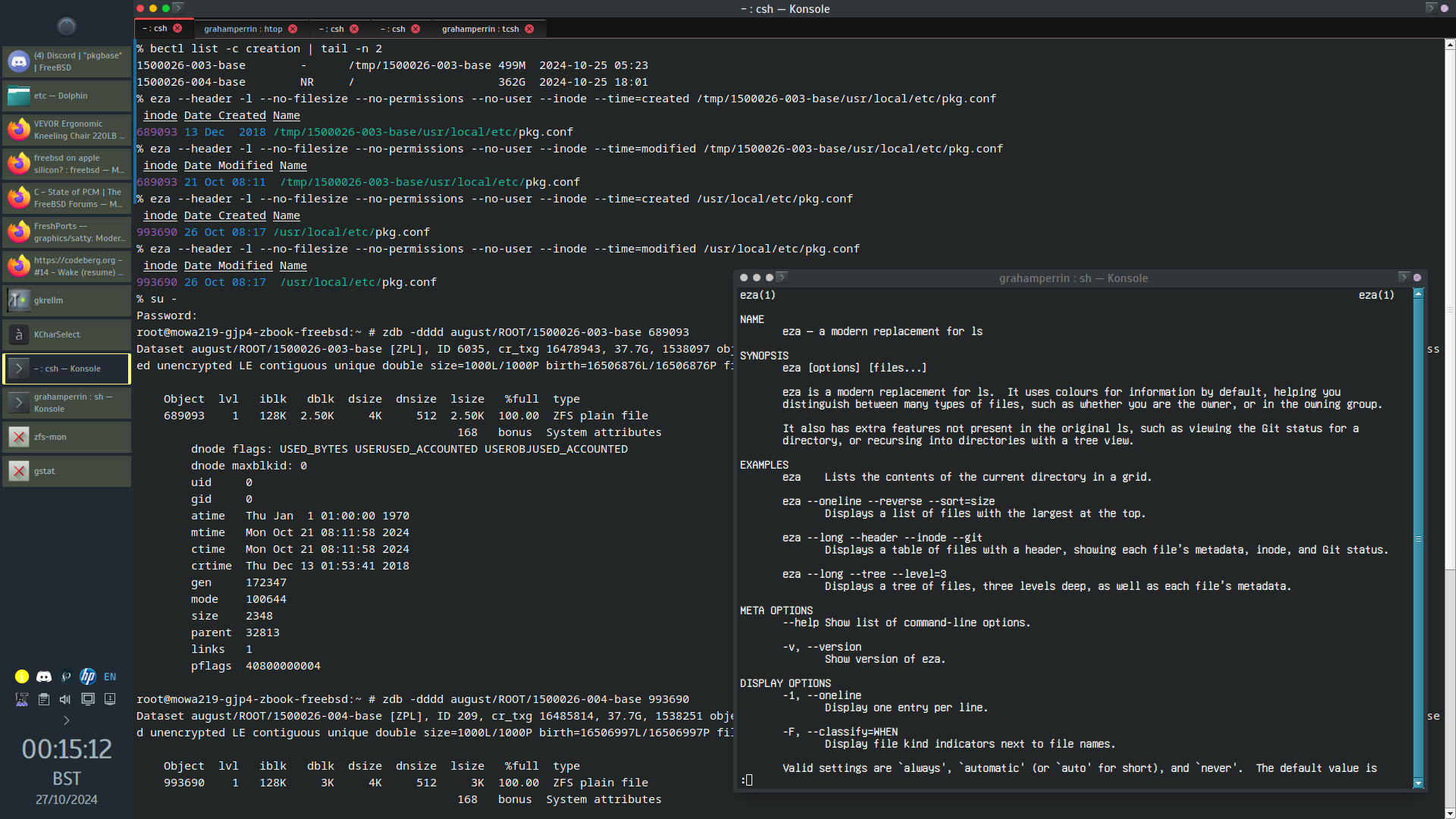
Task: Click the 'Date Created' header under first eza command
Action: 224,115
